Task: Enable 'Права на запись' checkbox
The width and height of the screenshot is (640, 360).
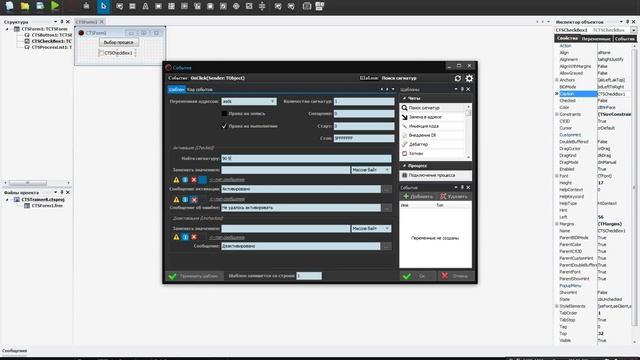Action: click(224, 113)
